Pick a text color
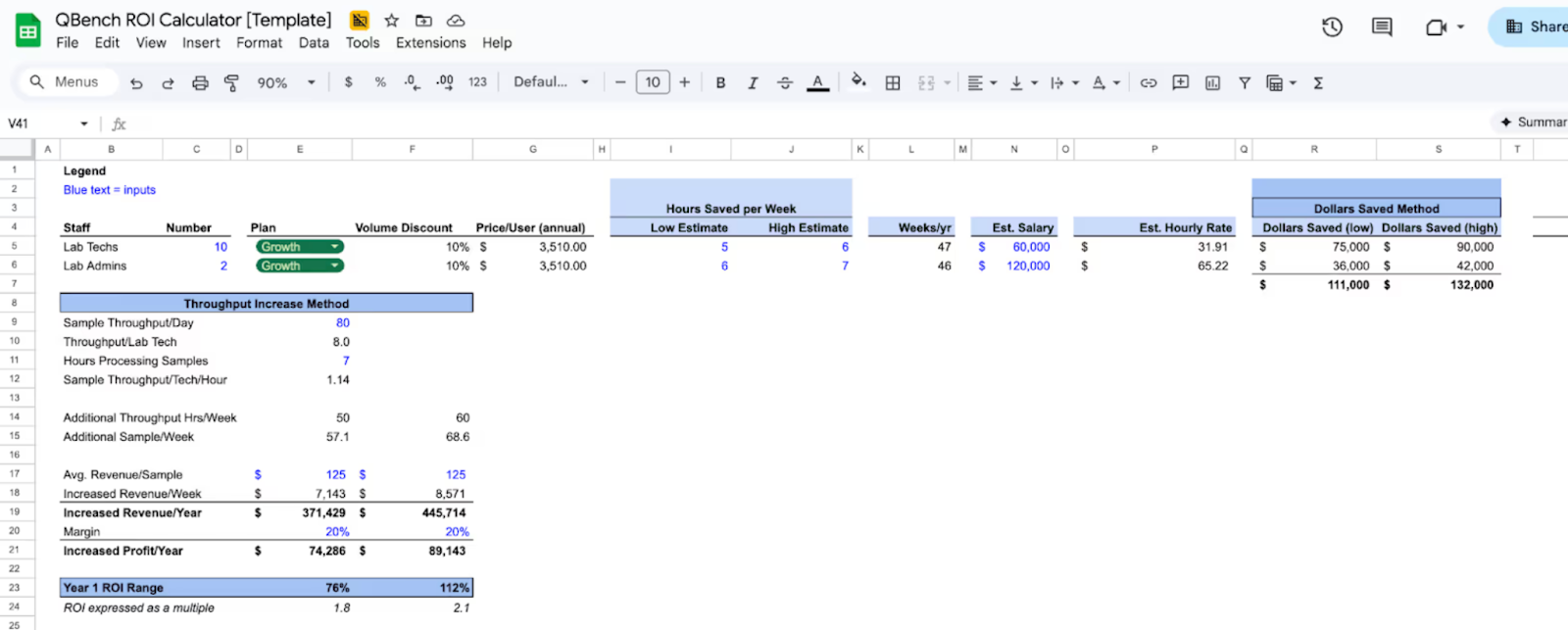Screen dimensions: 1568x630 click(817, 83)
